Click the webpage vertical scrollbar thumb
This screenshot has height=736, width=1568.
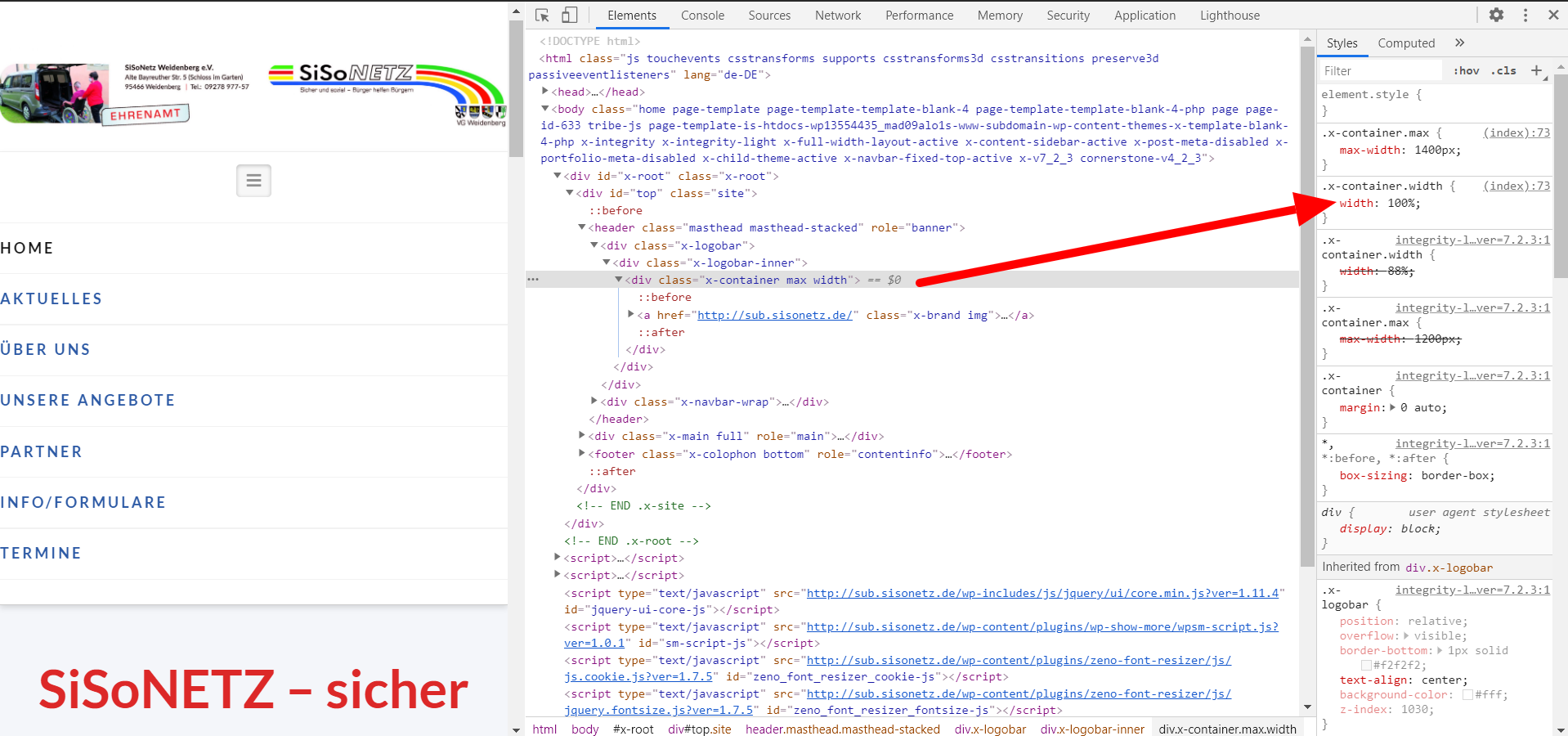coord(515,88)
